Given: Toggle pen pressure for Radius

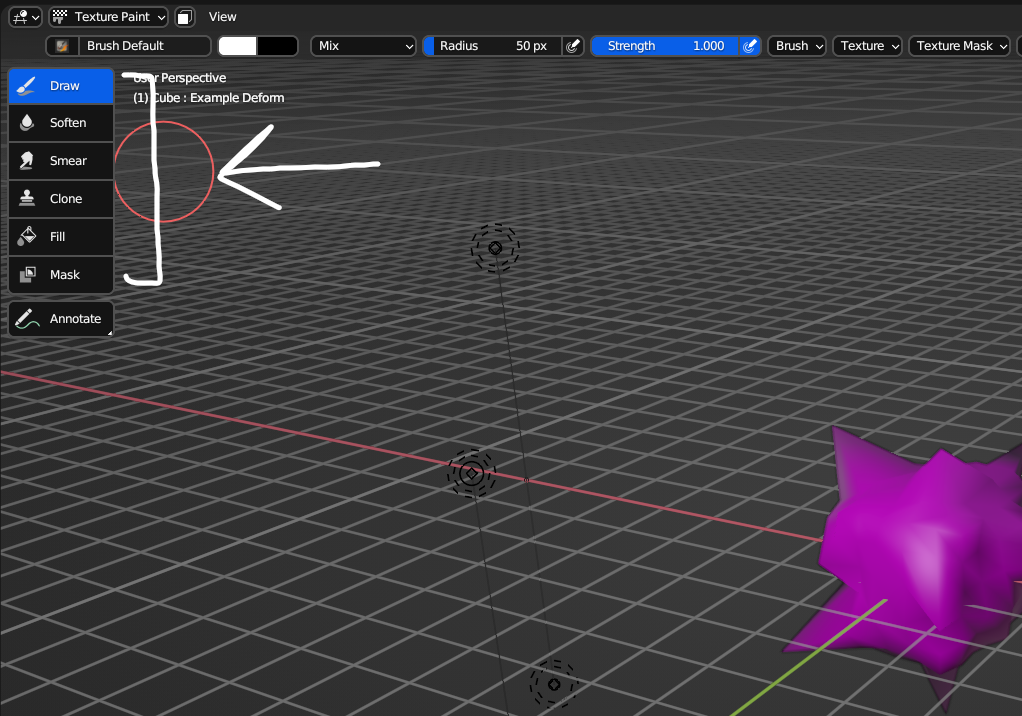Looking at the screenshot, I should (573, 46).
